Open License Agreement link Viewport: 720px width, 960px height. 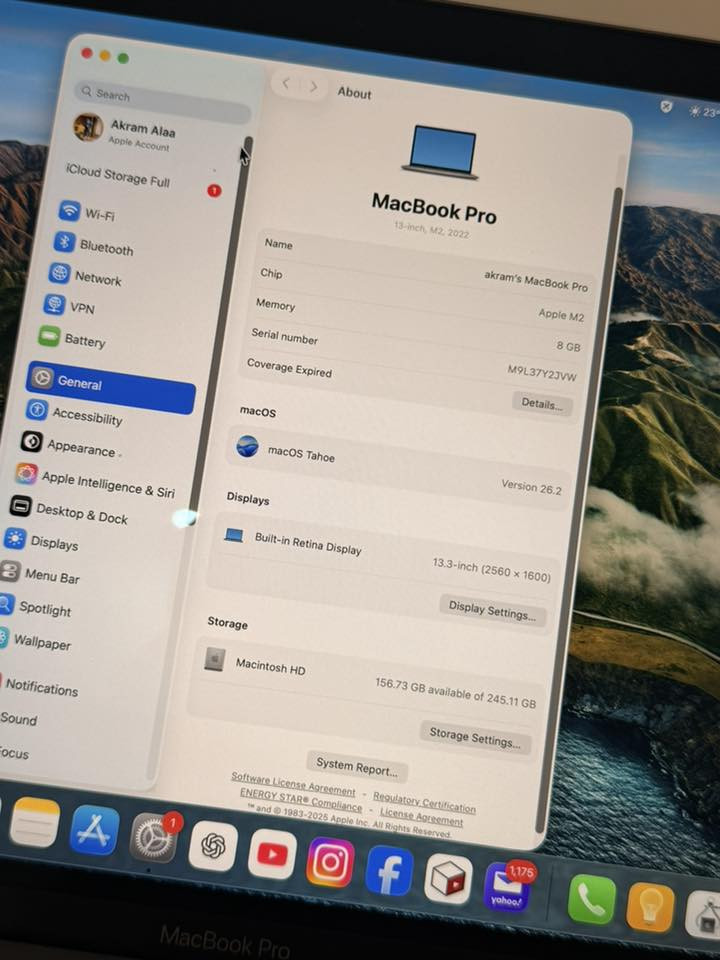click(421, 816)
